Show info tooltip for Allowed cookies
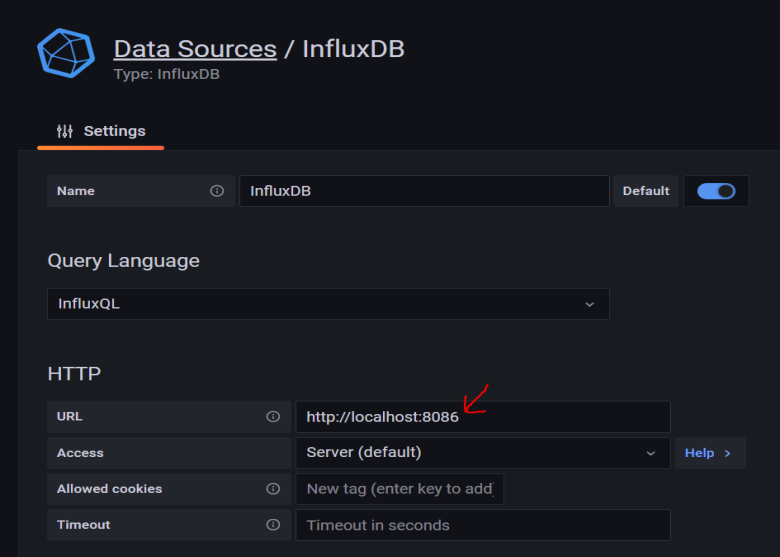The image size is (780, 557). coord(273,489)
